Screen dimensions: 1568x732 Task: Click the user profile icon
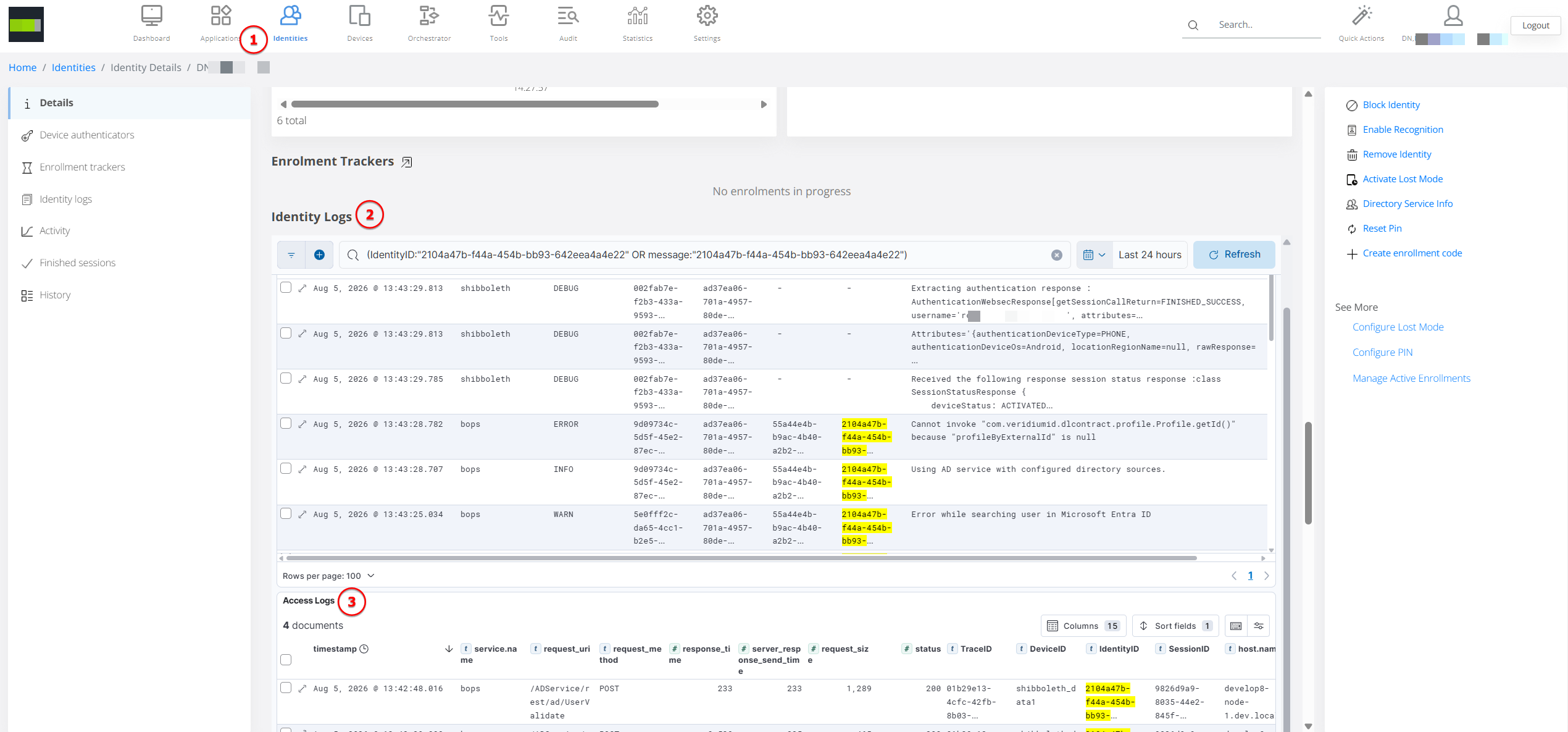tap(1453, 16)
